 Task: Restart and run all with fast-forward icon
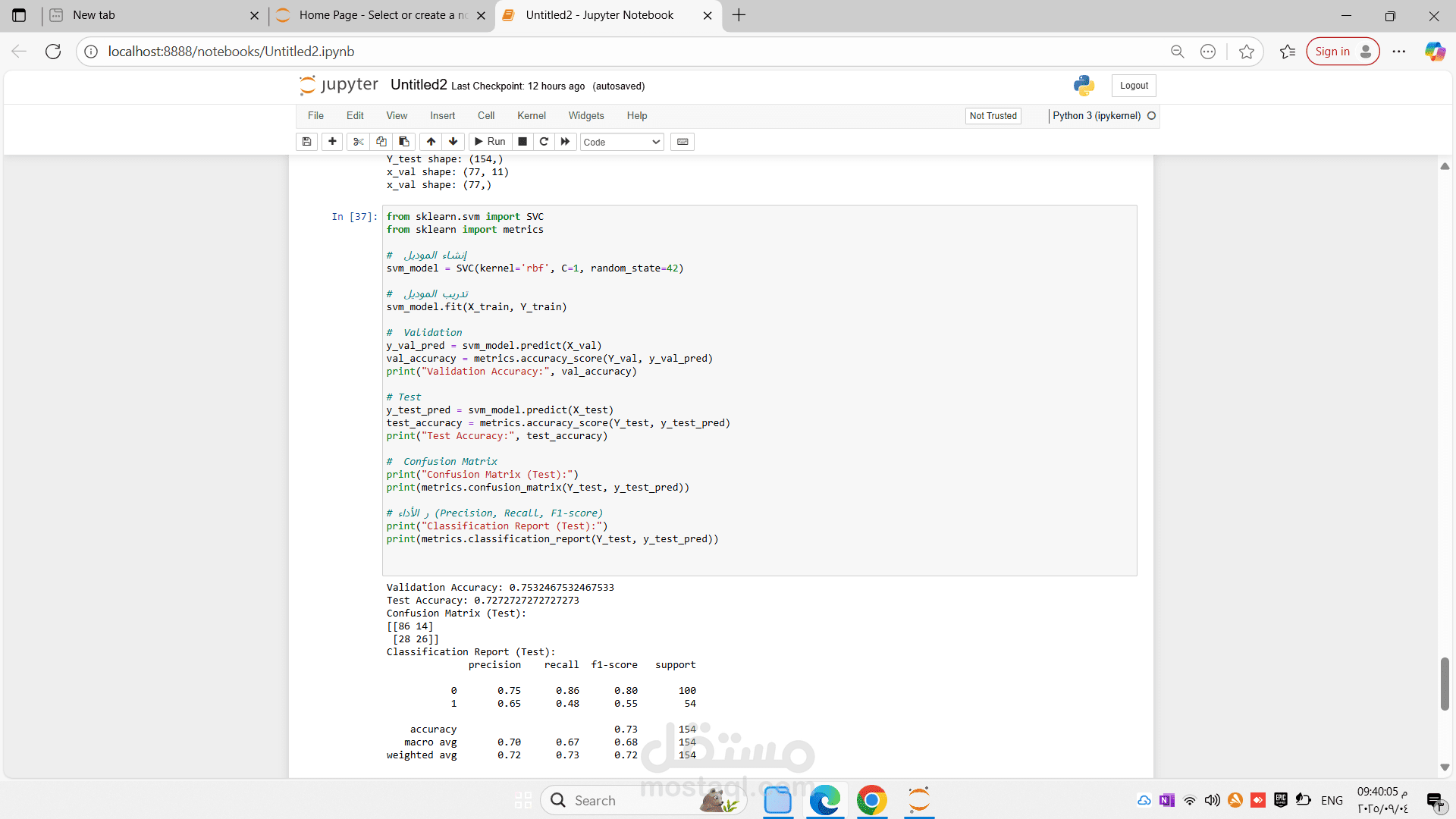click(565, 142)
